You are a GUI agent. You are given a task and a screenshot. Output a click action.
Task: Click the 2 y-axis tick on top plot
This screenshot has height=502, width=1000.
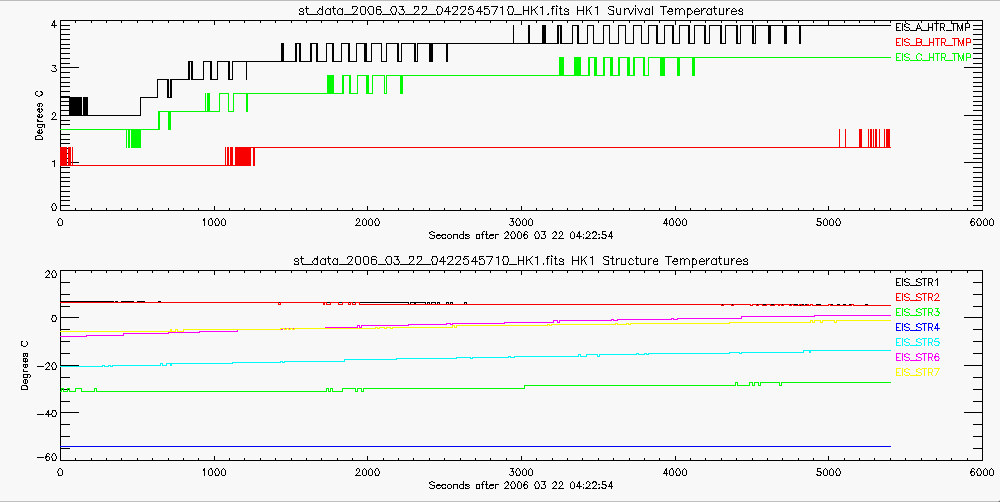(x=54, y=115)
